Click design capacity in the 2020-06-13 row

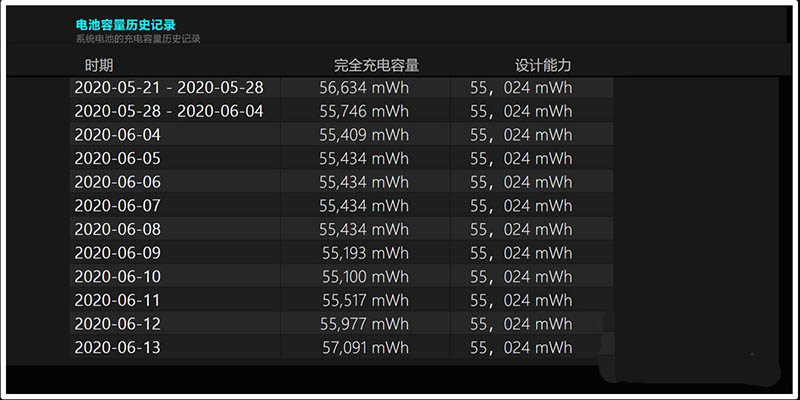(521, 347)
